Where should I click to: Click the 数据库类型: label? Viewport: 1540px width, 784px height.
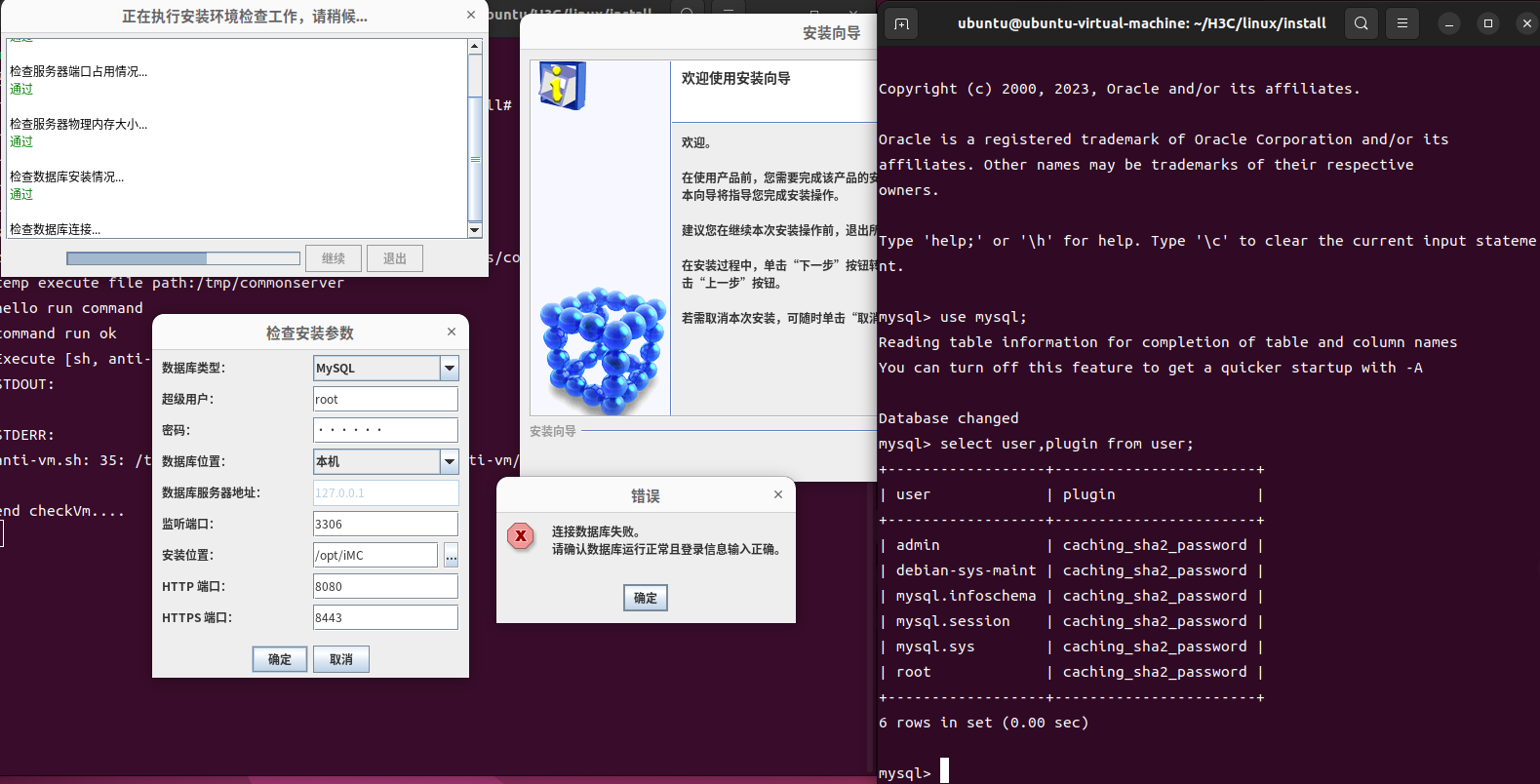point(194,368)
